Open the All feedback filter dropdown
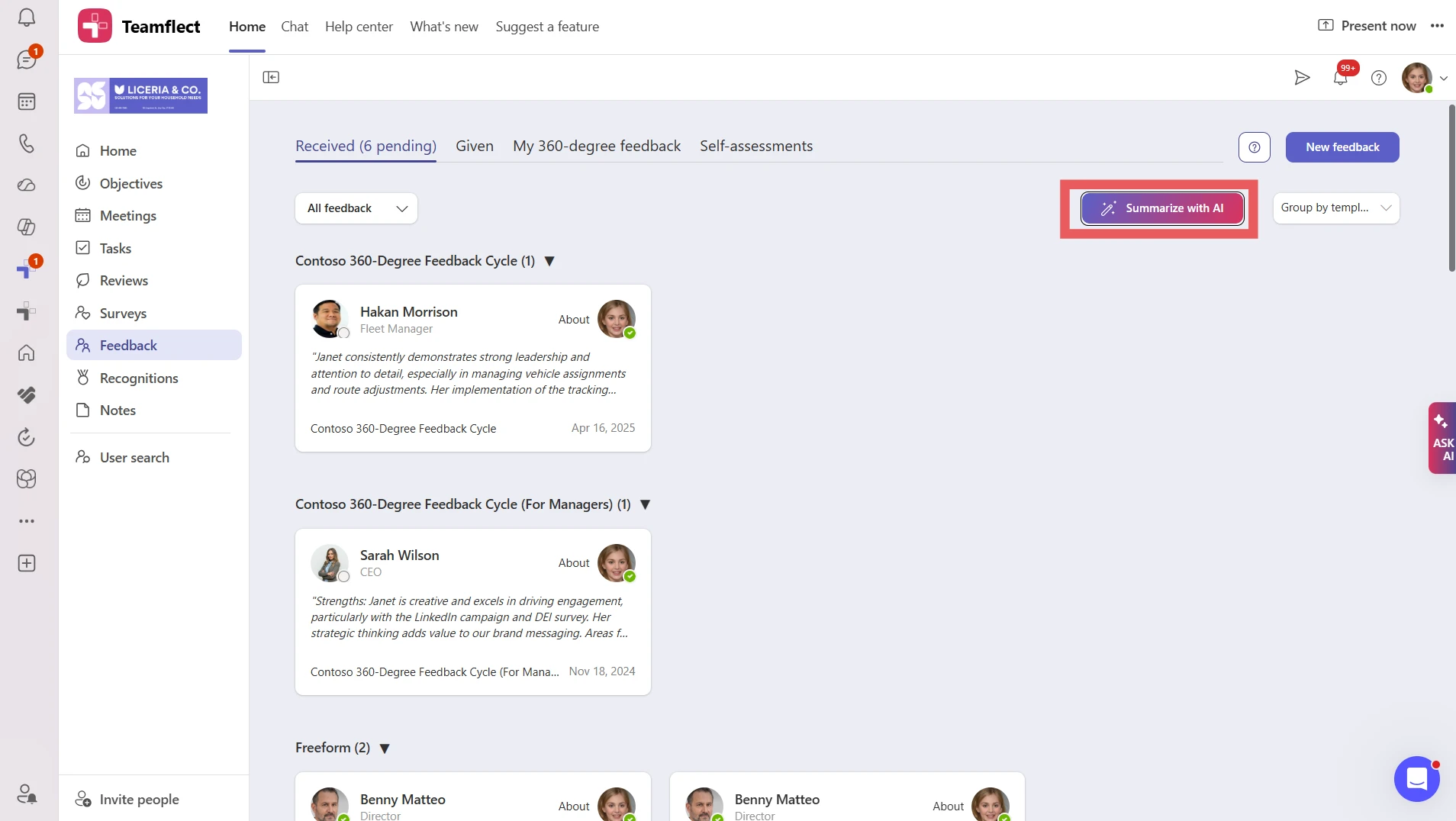The width and height of the screenshot is (1456, 821). 356,208
